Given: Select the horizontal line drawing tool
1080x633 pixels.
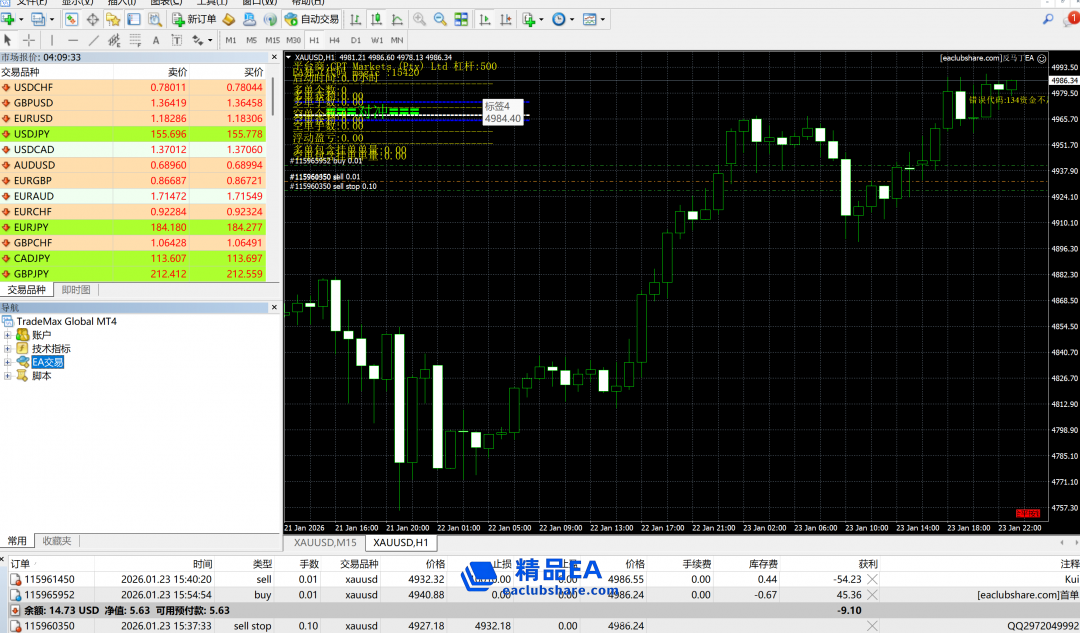Looking at the screenshot, I should pyautogui.click(x=72, y=40).
